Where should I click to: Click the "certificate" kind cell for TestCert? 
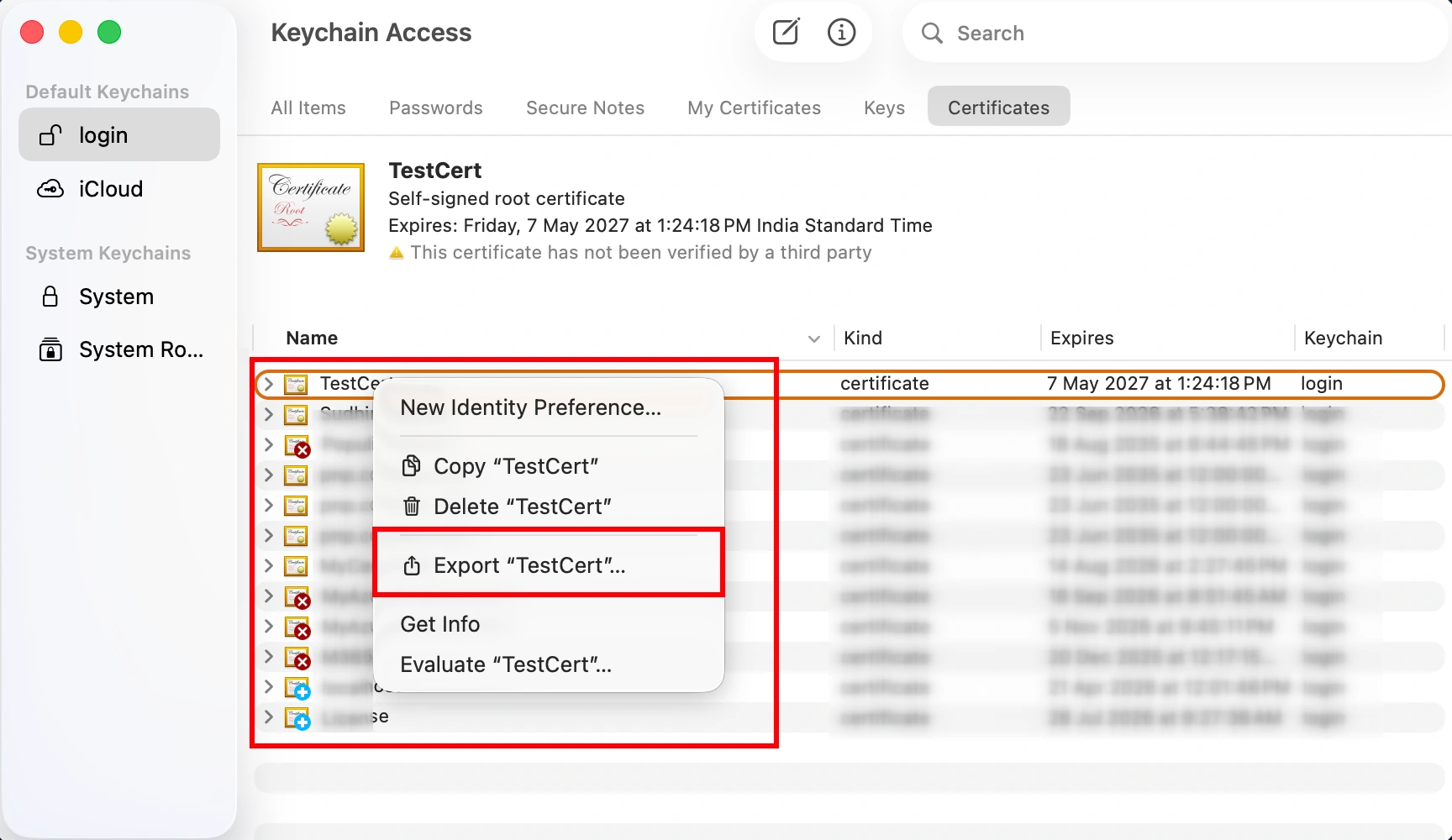pos(885,384)
